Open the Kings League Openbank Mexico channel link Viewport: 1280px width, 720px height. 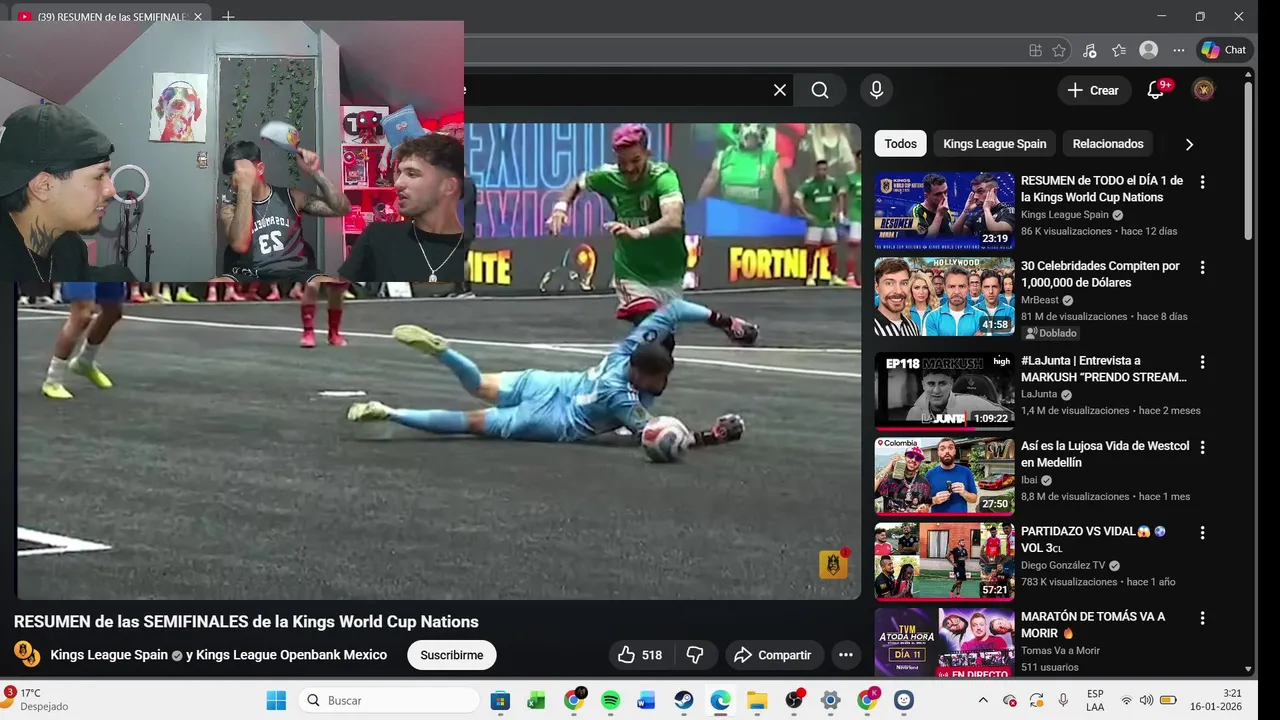tap(291, 655)
